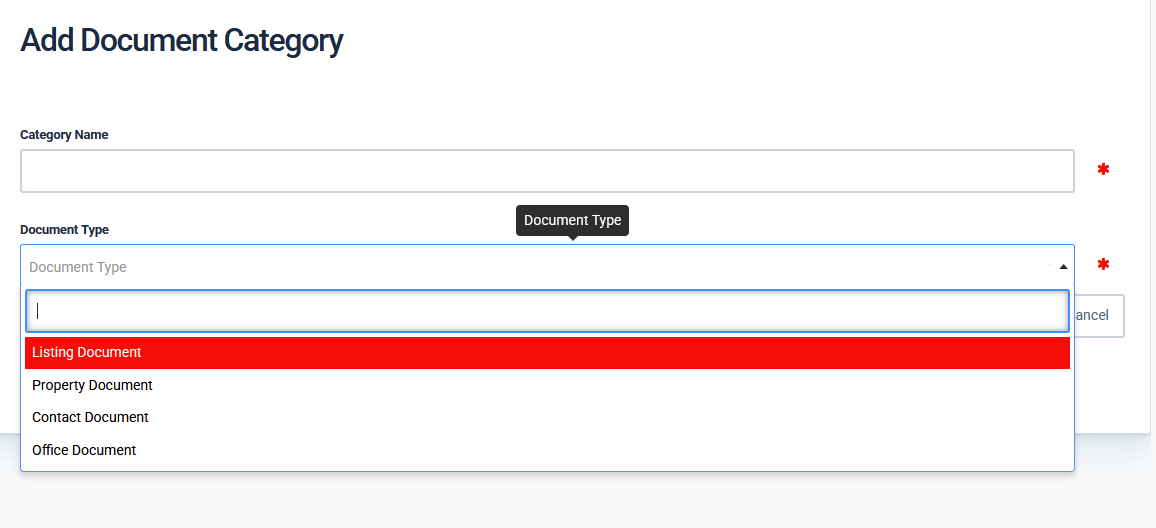Viewport: 1156px width, 528px height.
Task: Select Office Document from the options
Action: [84, 450]
